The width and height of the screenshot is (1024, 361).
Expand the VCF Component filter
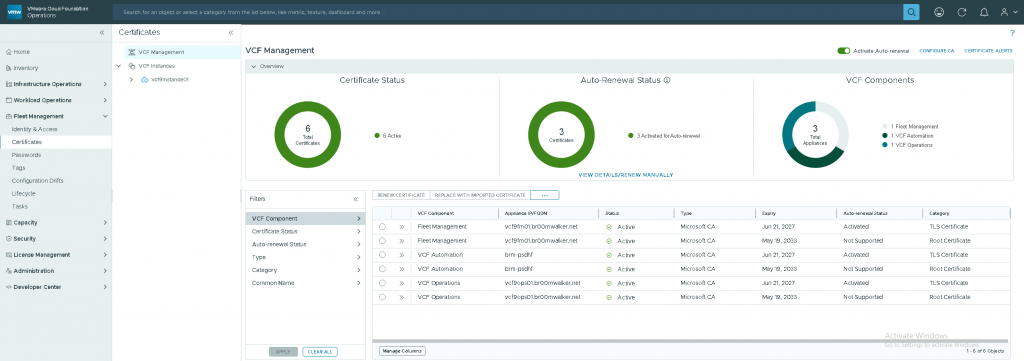tap(359, 219)
